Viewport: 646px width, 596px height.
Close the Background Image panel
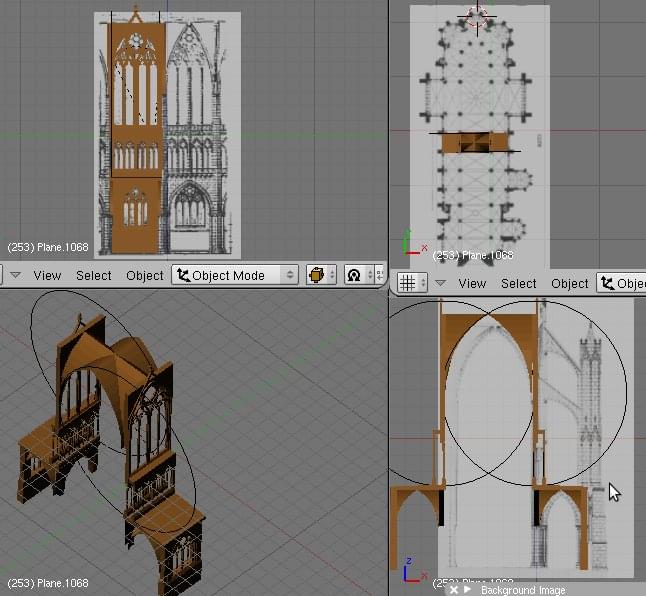[454, 590]
